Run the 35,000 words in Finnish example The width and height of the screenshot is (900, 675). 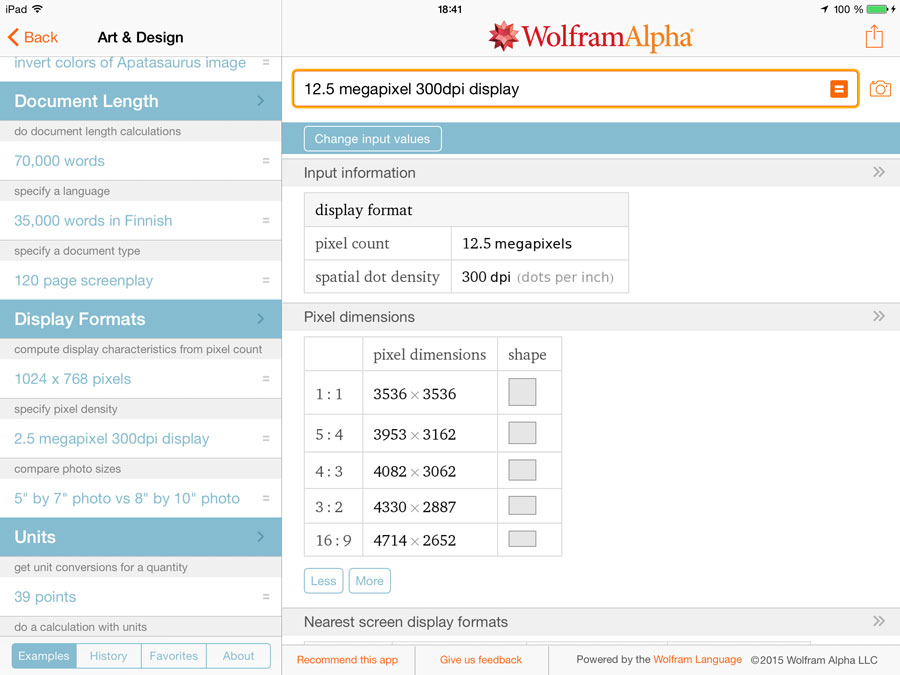pyautogui.click(x=93, y=220)
